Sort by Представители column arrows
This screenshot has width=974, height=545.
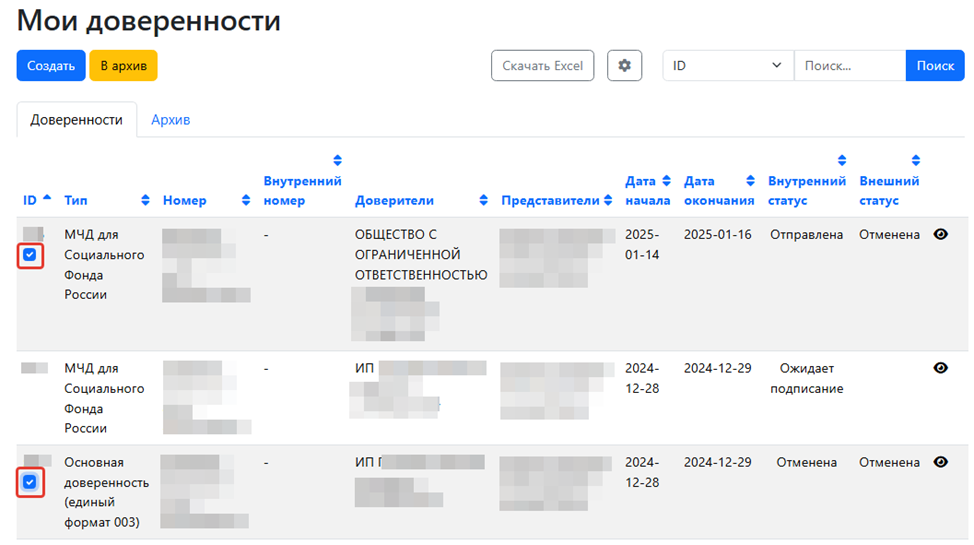(x=607, y=200)
